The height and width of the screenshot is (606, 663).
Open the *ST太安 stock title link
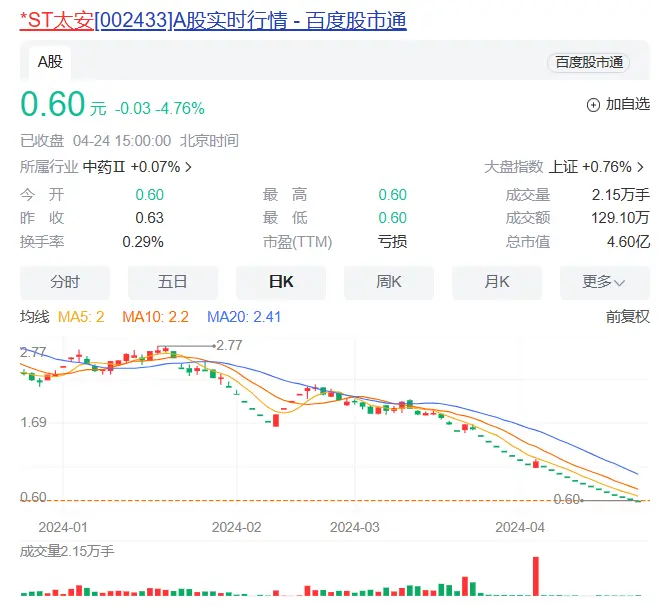coord(213,21)
